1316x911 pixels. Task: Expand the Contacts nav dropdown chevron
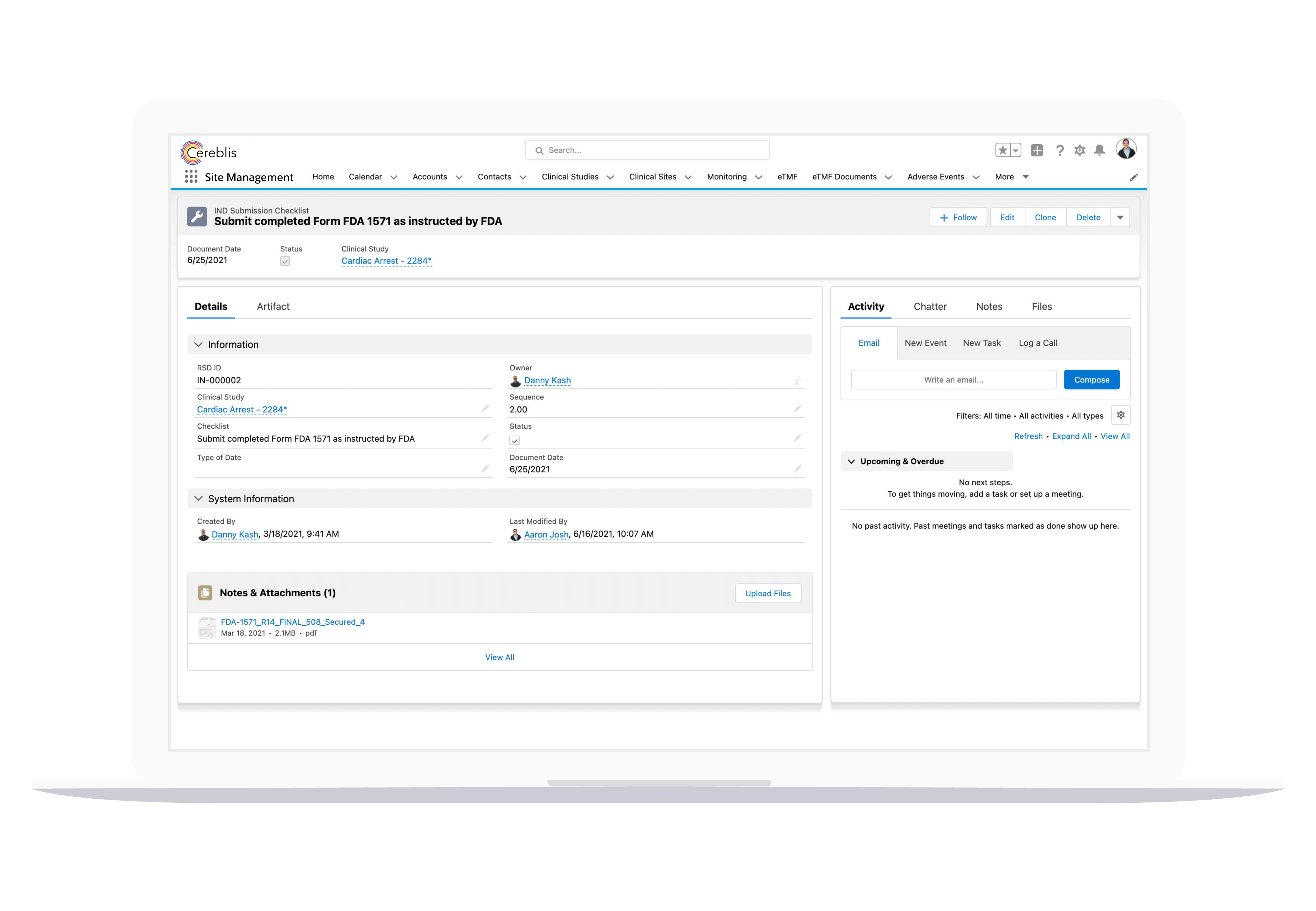click(x=523, y=177)
